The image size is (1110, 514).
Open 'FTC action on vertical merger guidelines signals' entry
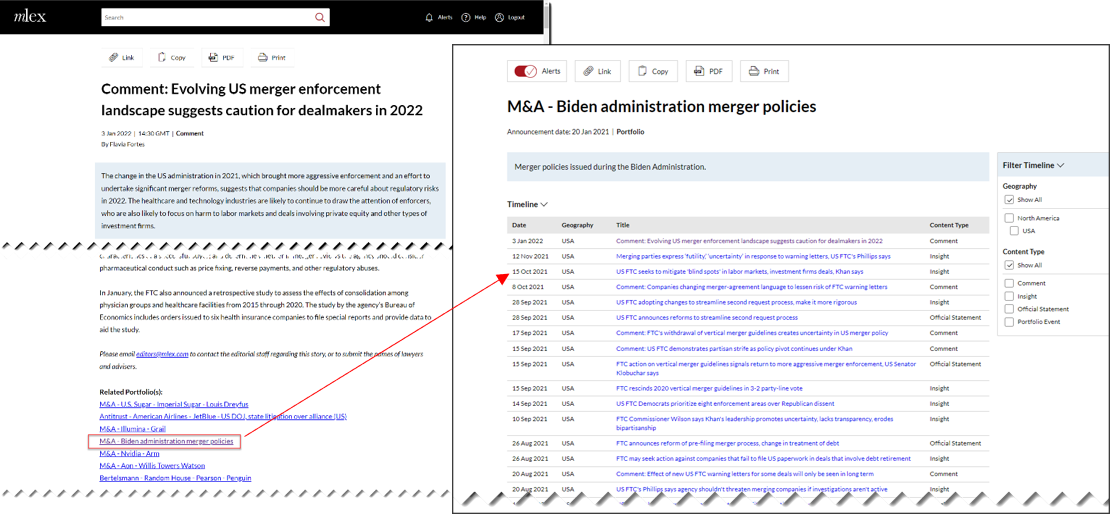[x=766, y=367]
